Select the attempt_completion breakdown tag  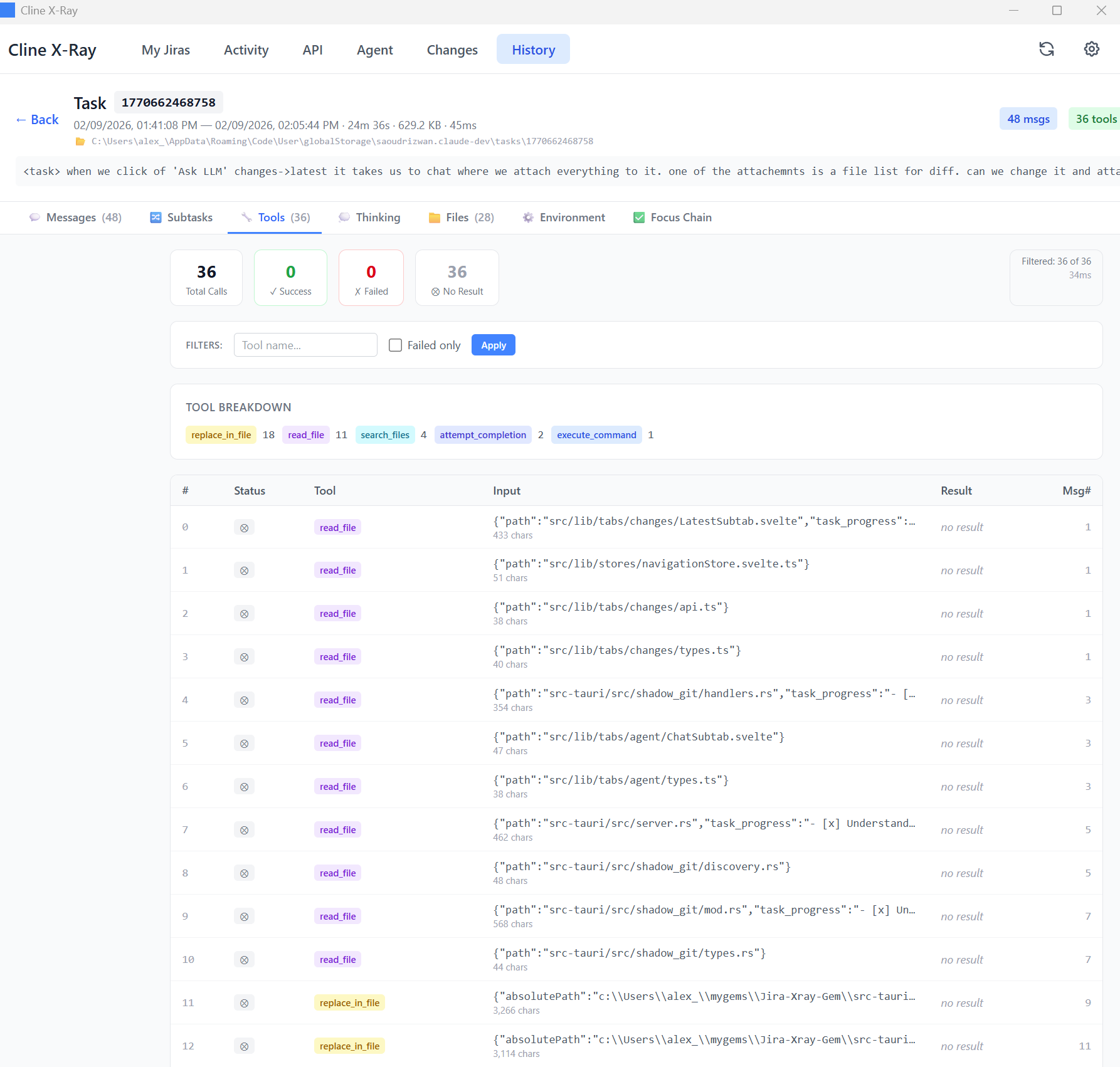coord(483,435)
